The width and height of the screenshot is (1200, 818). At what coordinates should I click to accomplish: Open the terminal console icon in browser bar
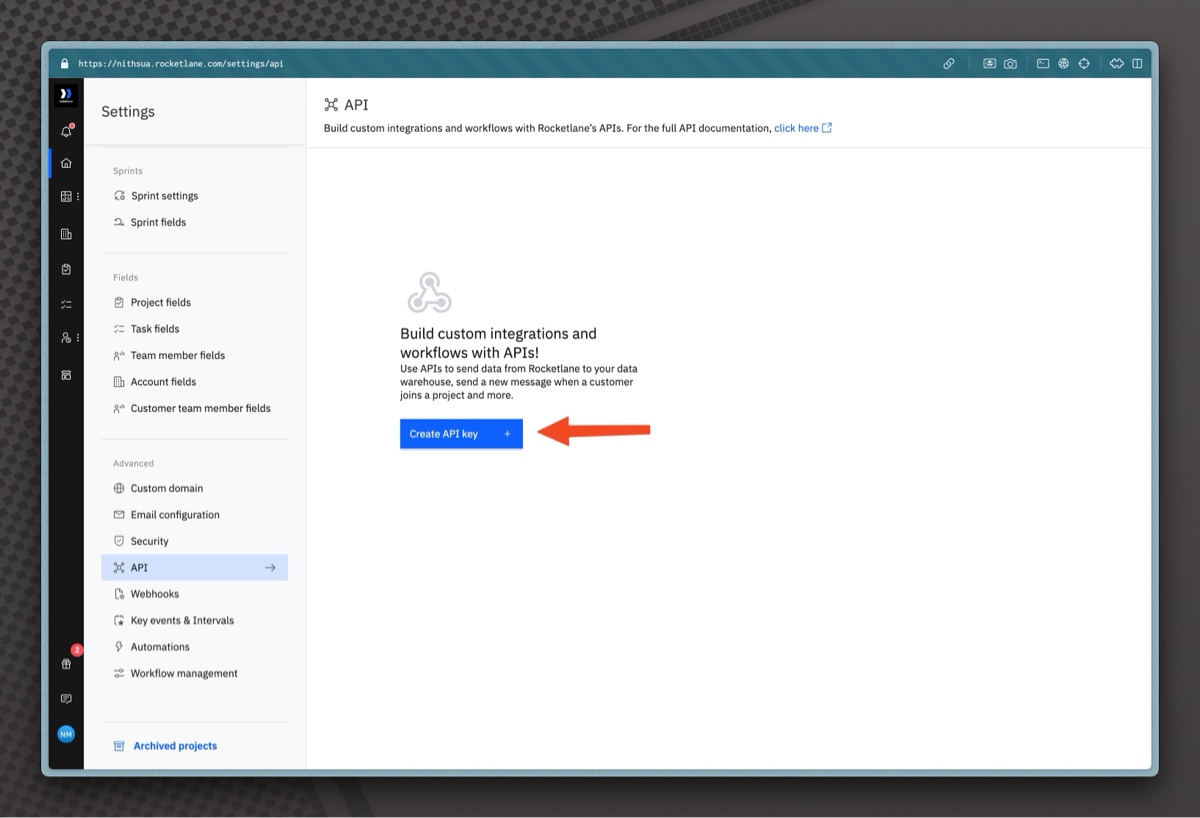[x=1042, y=63]
